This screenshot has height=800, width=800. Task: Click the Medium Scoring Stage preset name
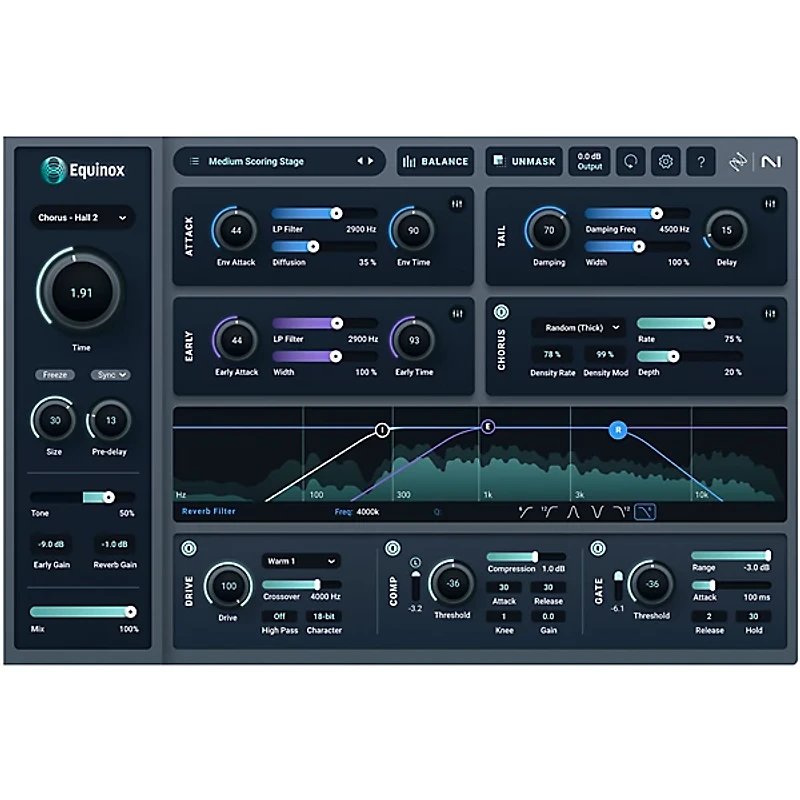[x=256, y=161]
